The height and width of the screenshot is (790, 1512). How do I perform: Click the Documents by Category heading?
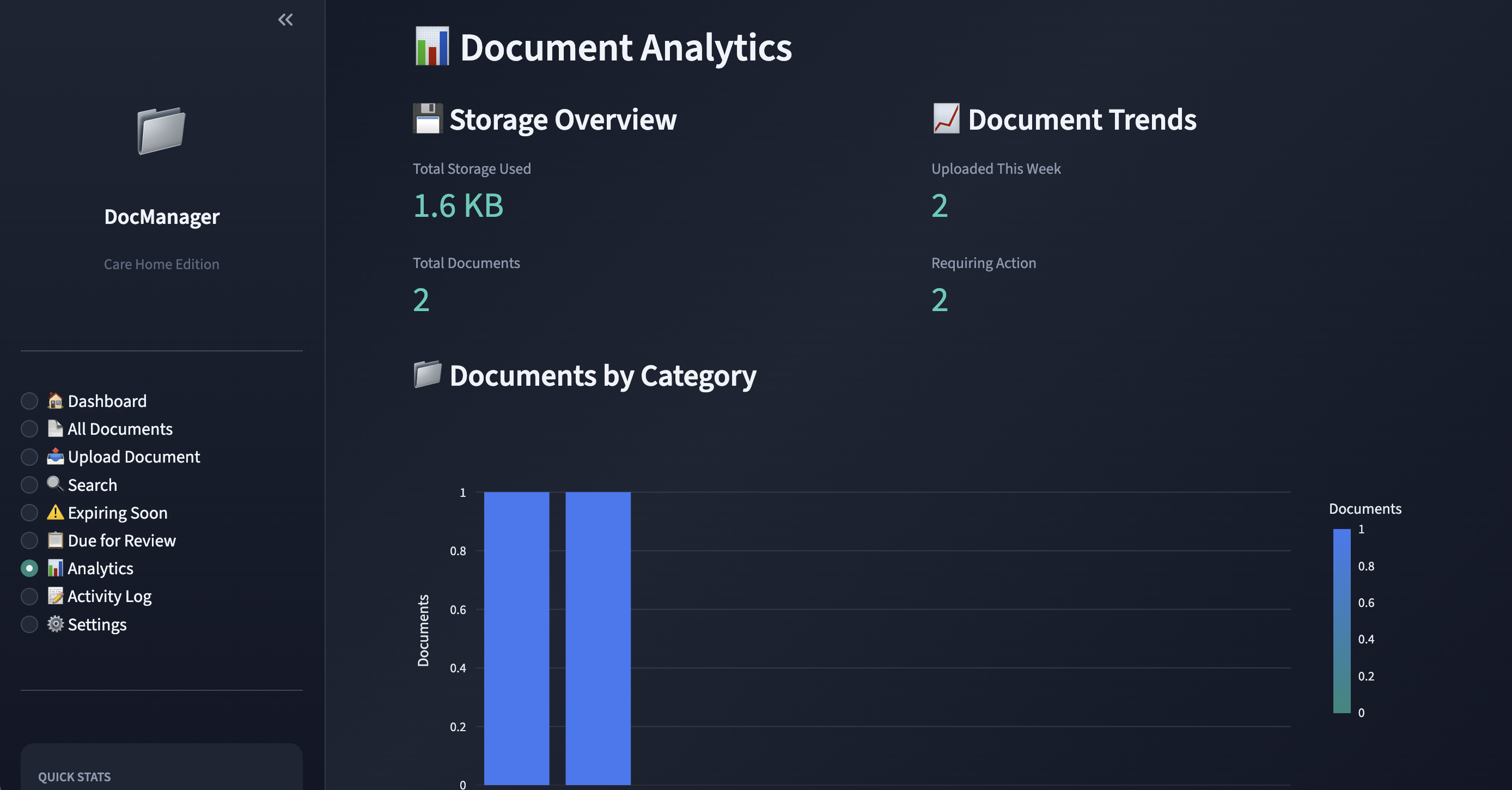[x=603, y=375]
